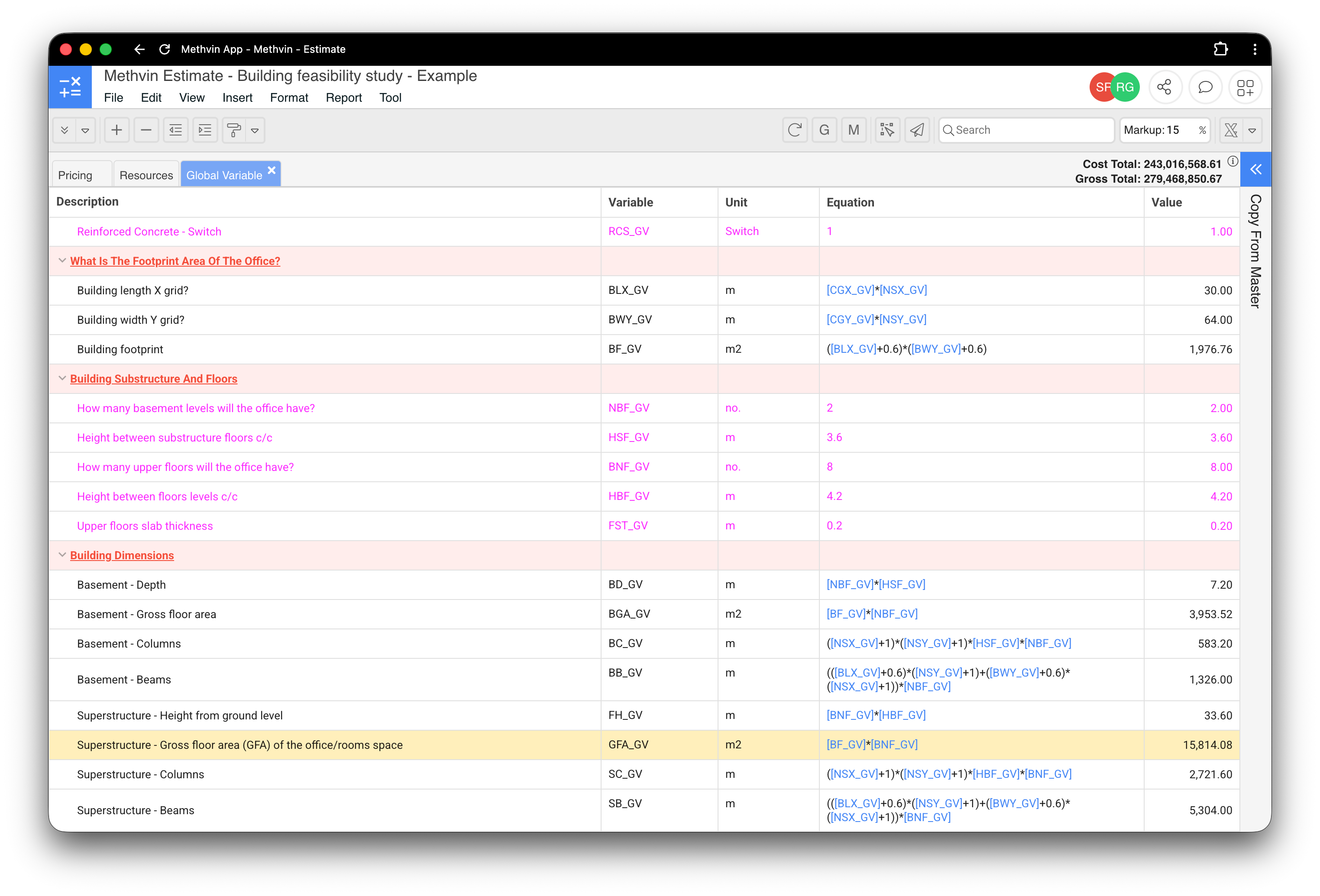This screenshot has width=1320, height=896.
Task: Open the browser extensions puzzle icon
Action: [1220, 49]
